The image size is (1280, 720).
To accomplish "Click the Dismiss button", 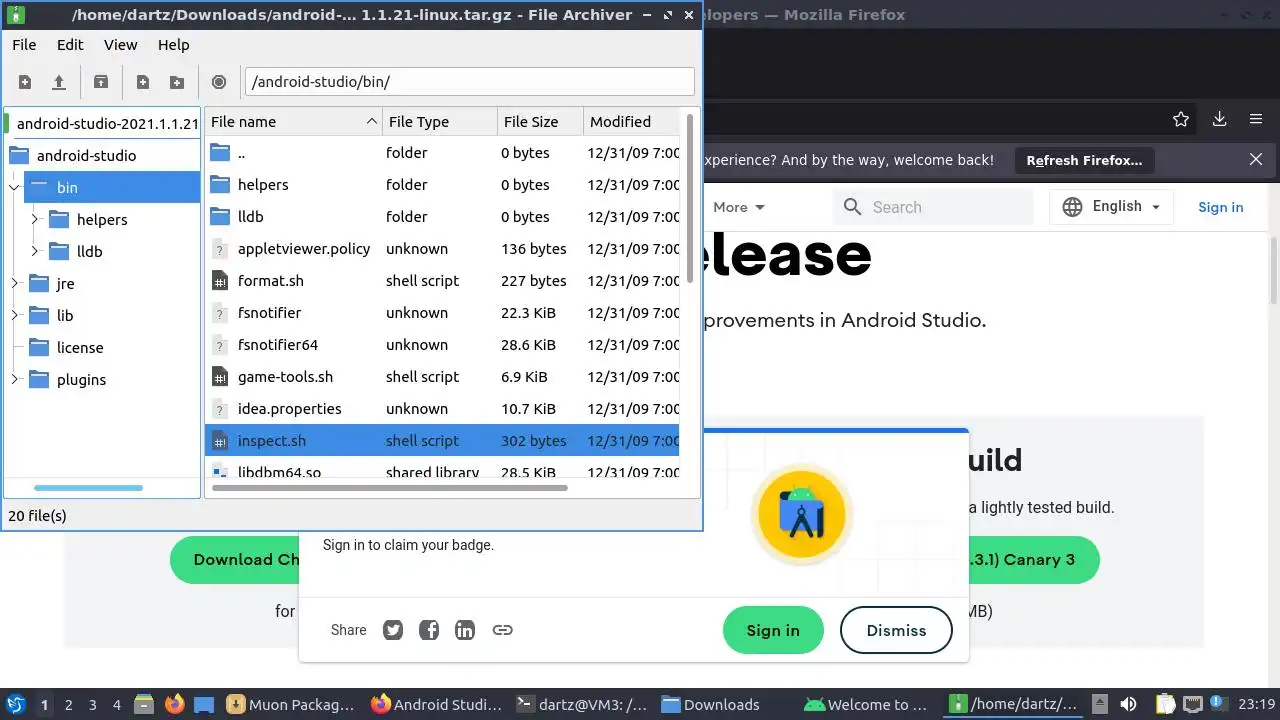I will tap(896, 630).
